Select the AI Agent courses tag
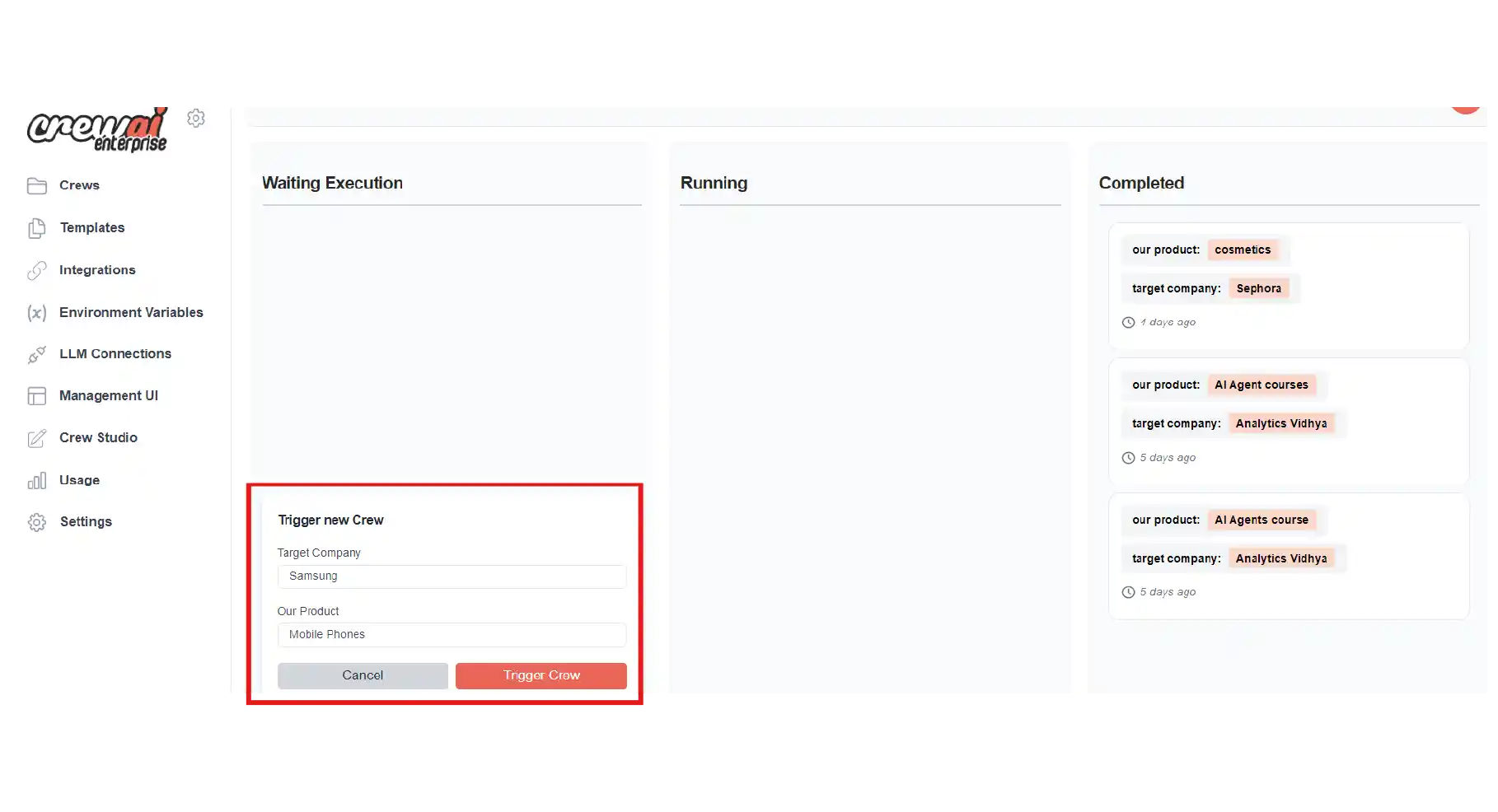Screen dimensions: 1498x812 [x=1262, y=385]
